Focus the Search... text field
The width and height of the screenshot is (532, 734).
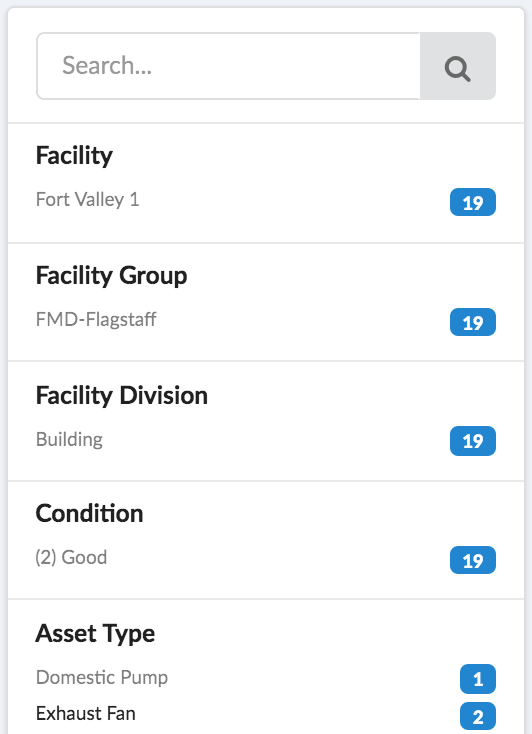pyautogui.click(x=229, y=66)
